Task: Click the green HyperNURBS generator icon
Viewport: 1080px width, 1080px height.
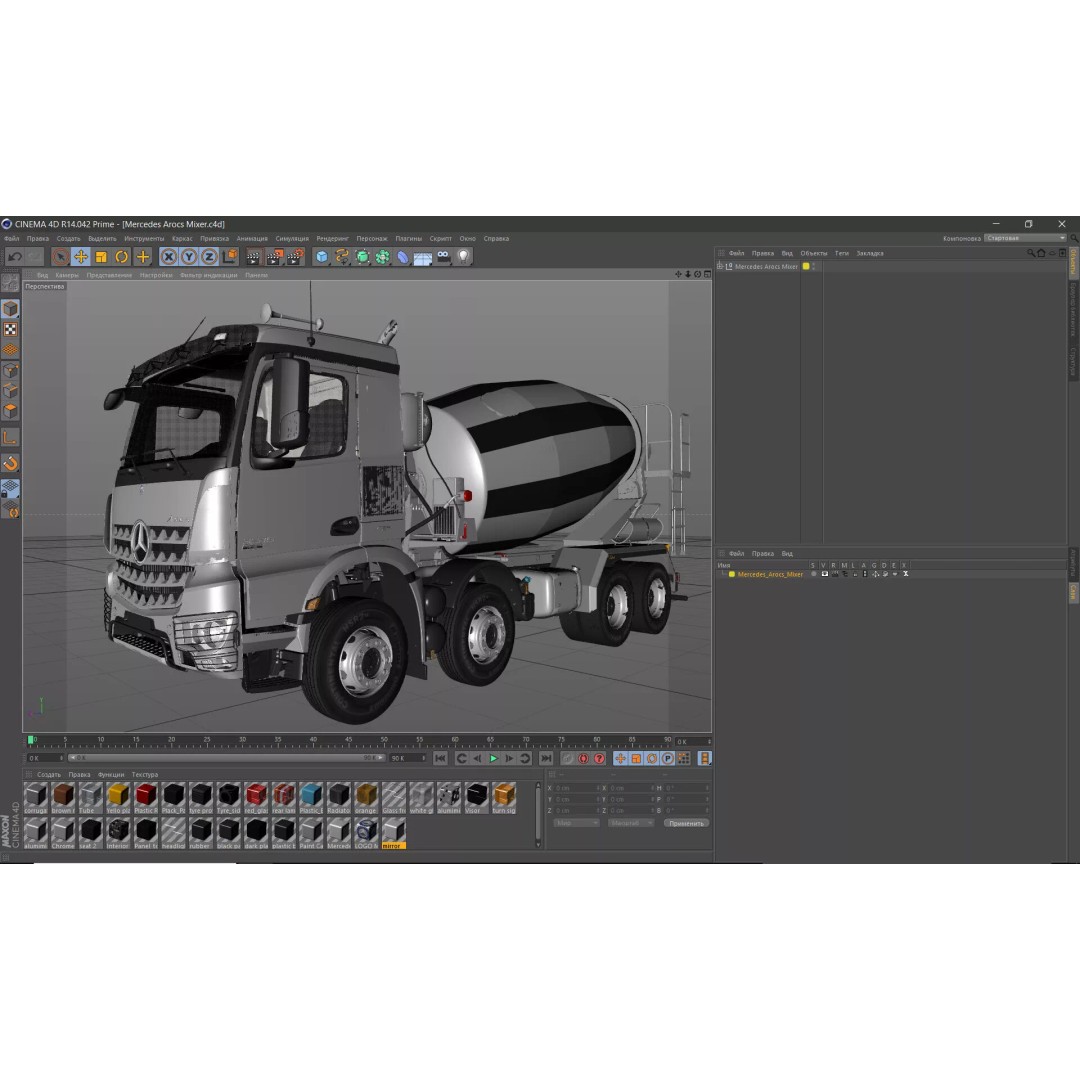Action: pyautogui.click(x=362, y=257)
